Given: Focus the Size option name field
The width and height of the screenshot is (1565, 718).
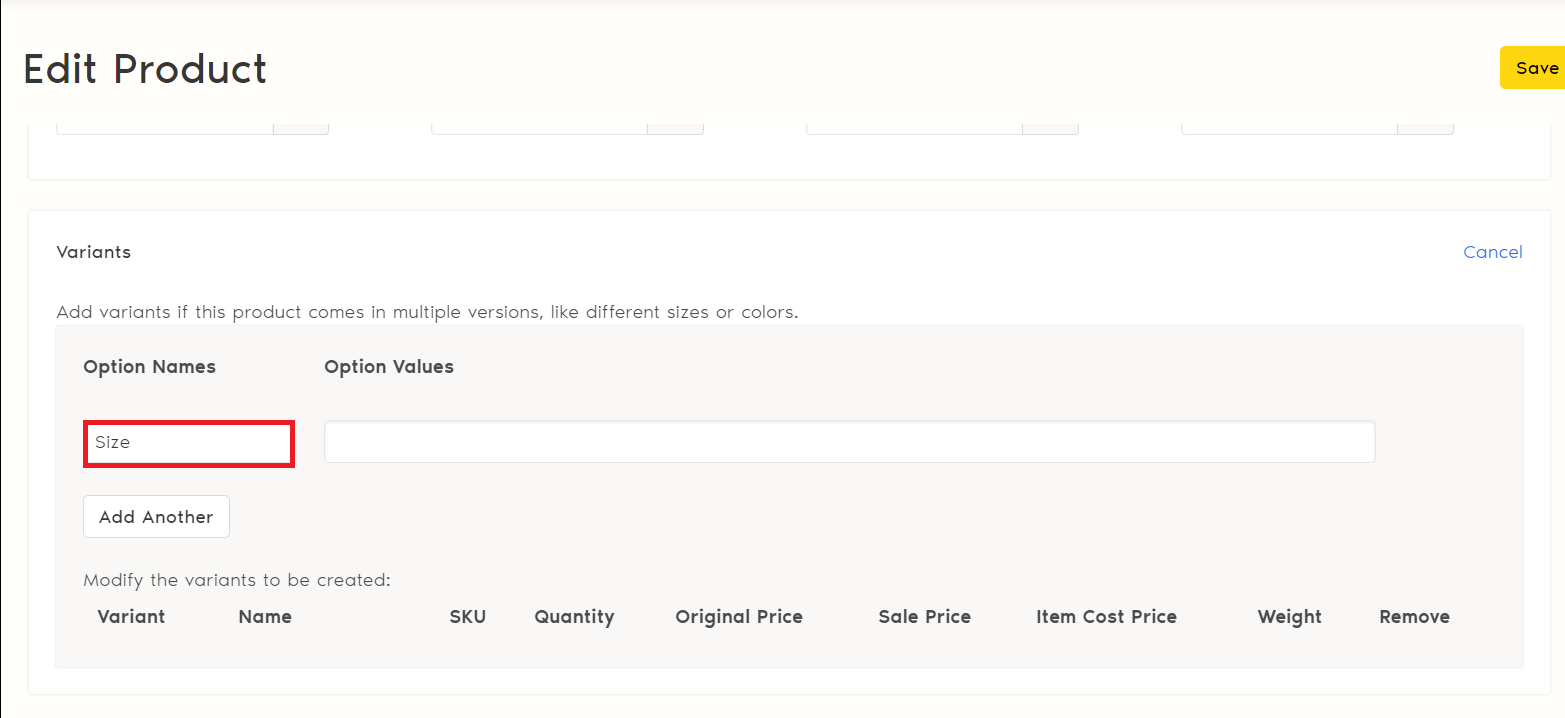Looking at the screenshot, I should point(188,443).
